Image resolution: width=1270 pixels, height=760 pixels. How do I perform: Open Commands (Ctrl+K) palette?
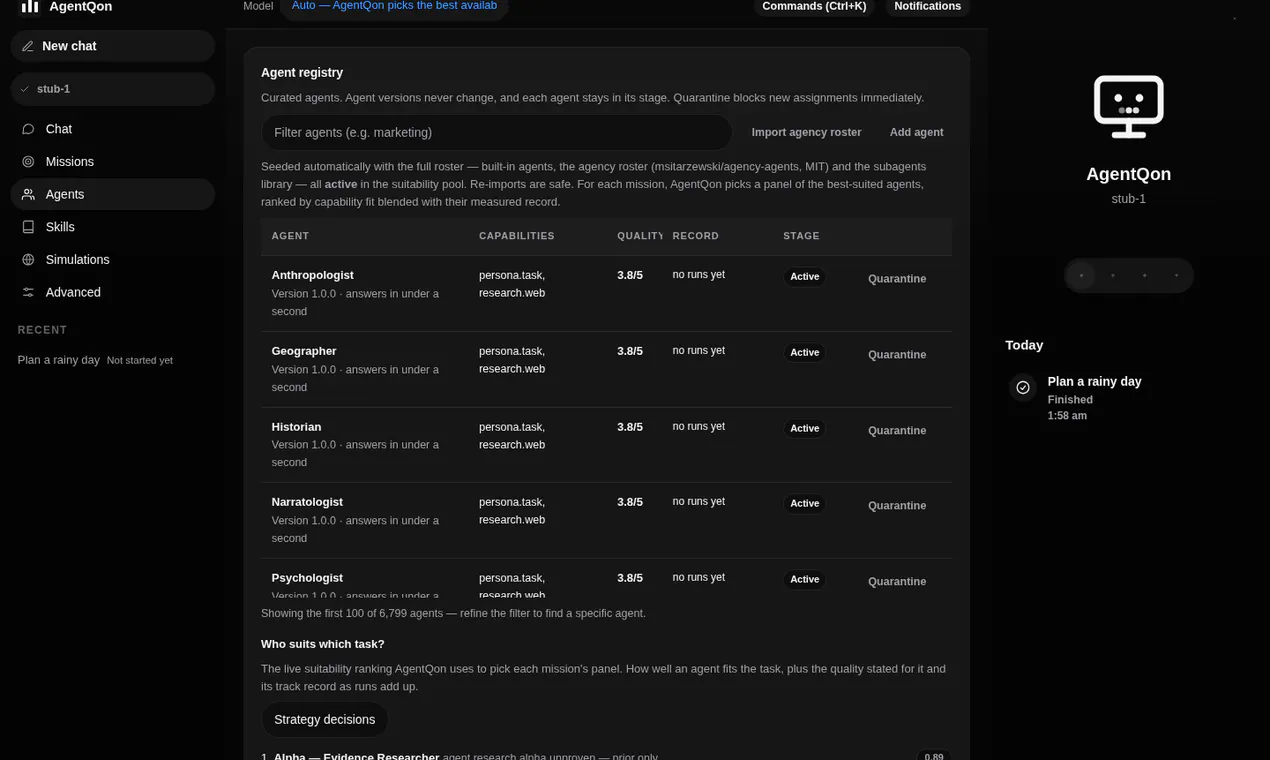point(814,6)
